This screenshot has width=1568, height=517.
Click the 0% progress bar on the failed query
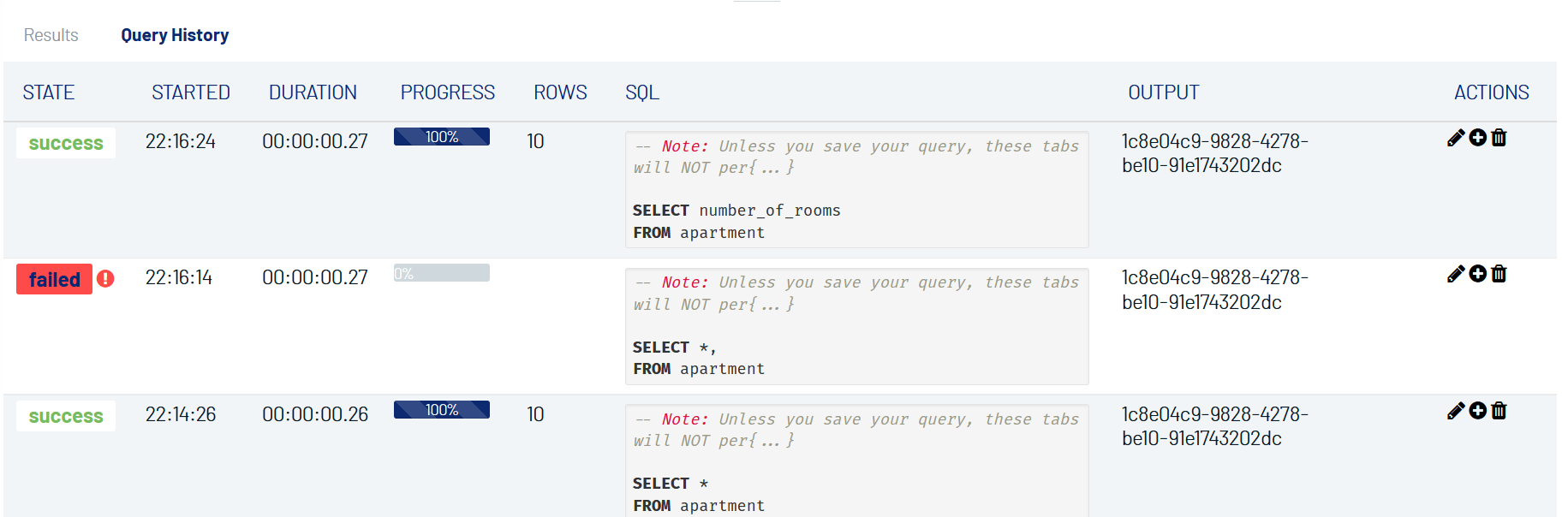click(x=442, y=273)
